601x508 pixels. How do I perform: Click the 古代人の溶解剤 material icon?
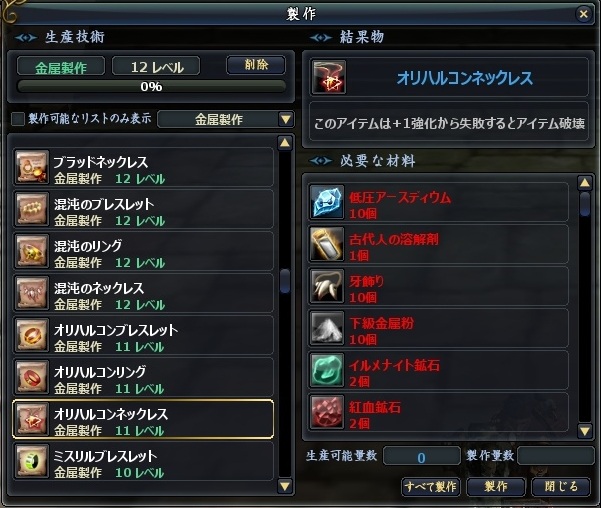pyautogui.click(x=327, y=244)
